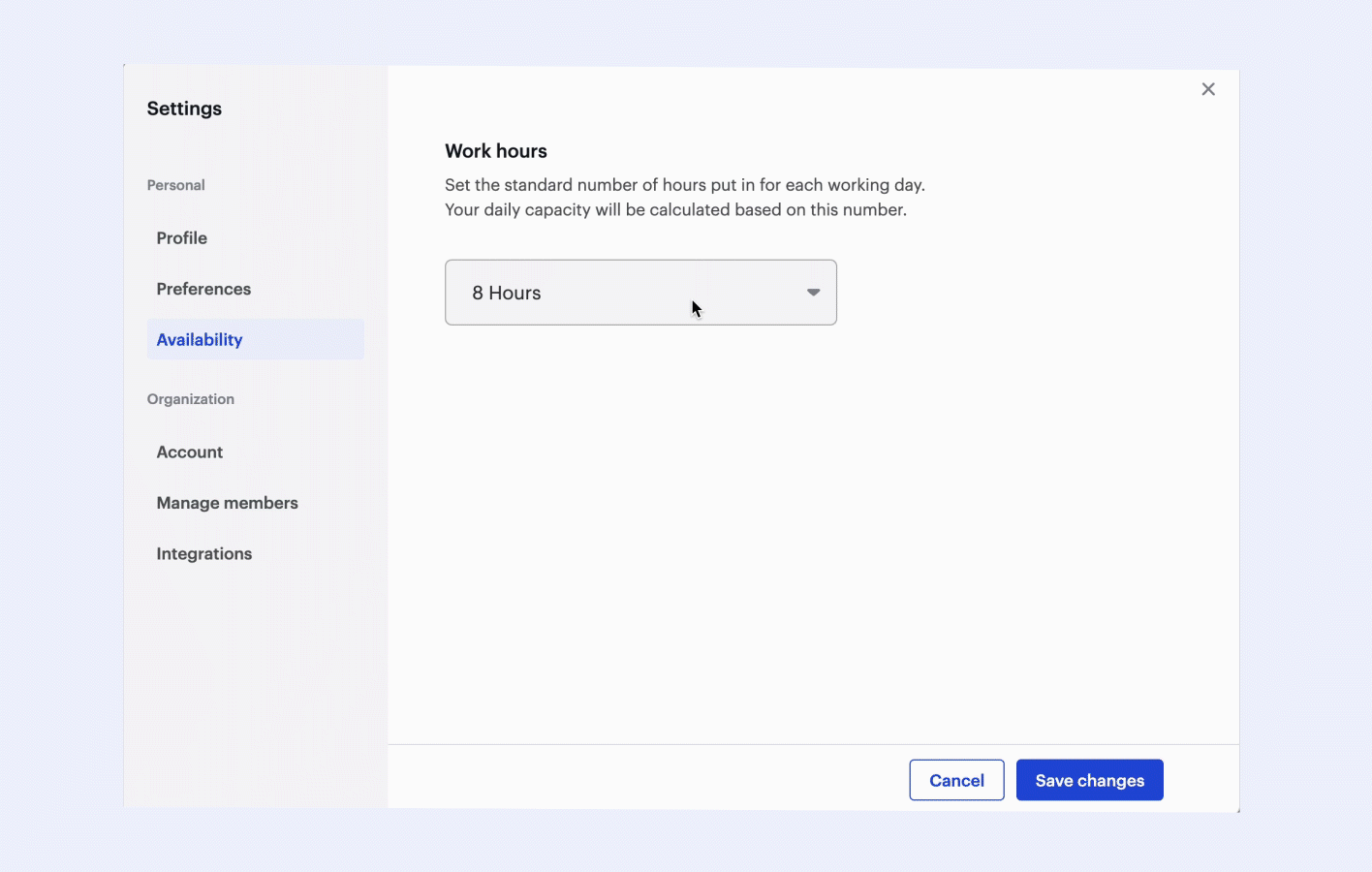1372x872 pixels.
Task: Click the Personal section label
Action: [175, 185]
